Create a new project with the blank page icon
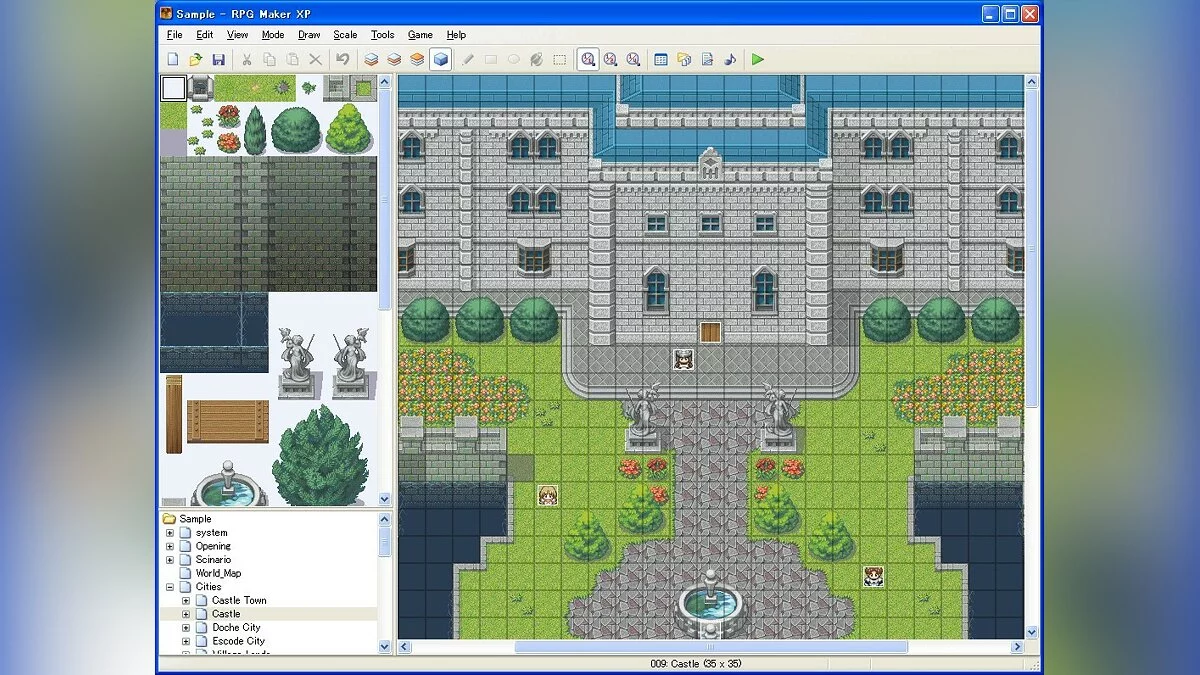This screenshot has width=1200, height=675. tap(173, 60)
